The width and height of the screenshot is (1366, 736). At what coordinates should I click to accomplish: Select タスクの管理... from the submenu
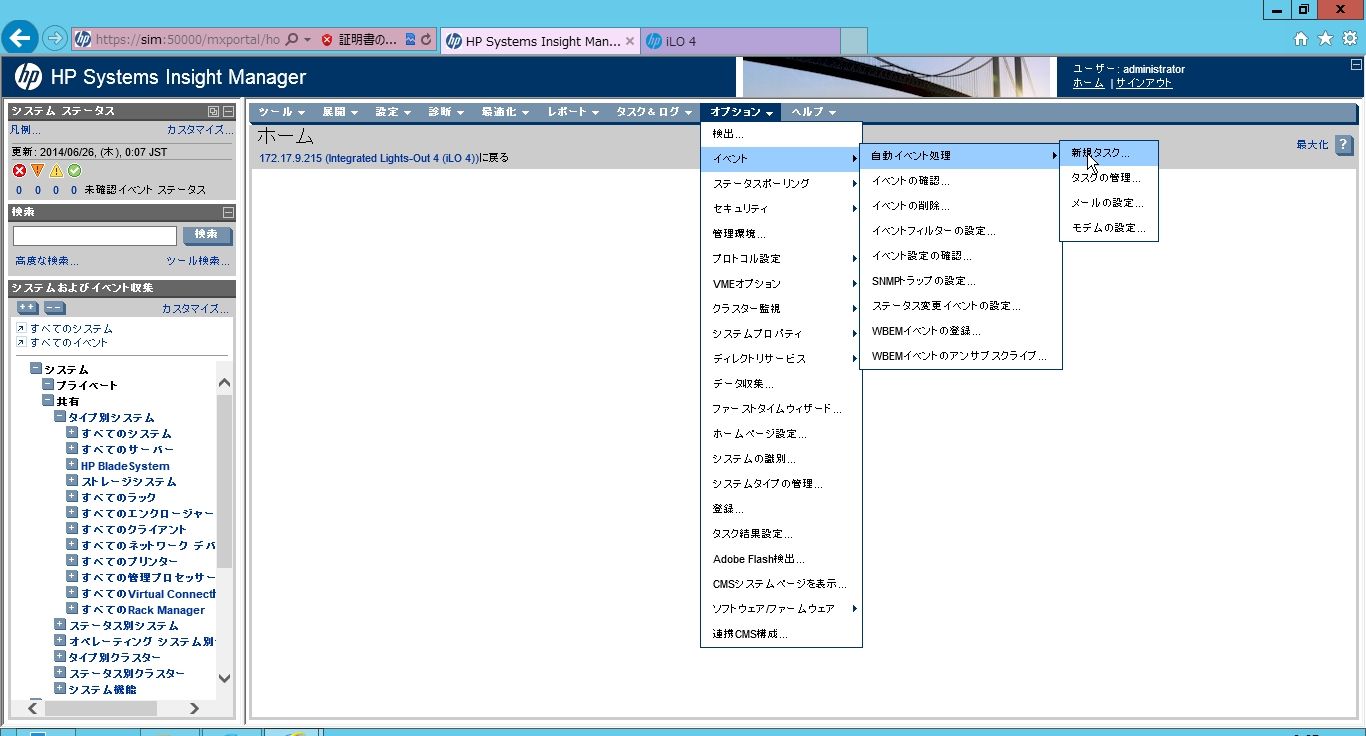(1109, 178)
